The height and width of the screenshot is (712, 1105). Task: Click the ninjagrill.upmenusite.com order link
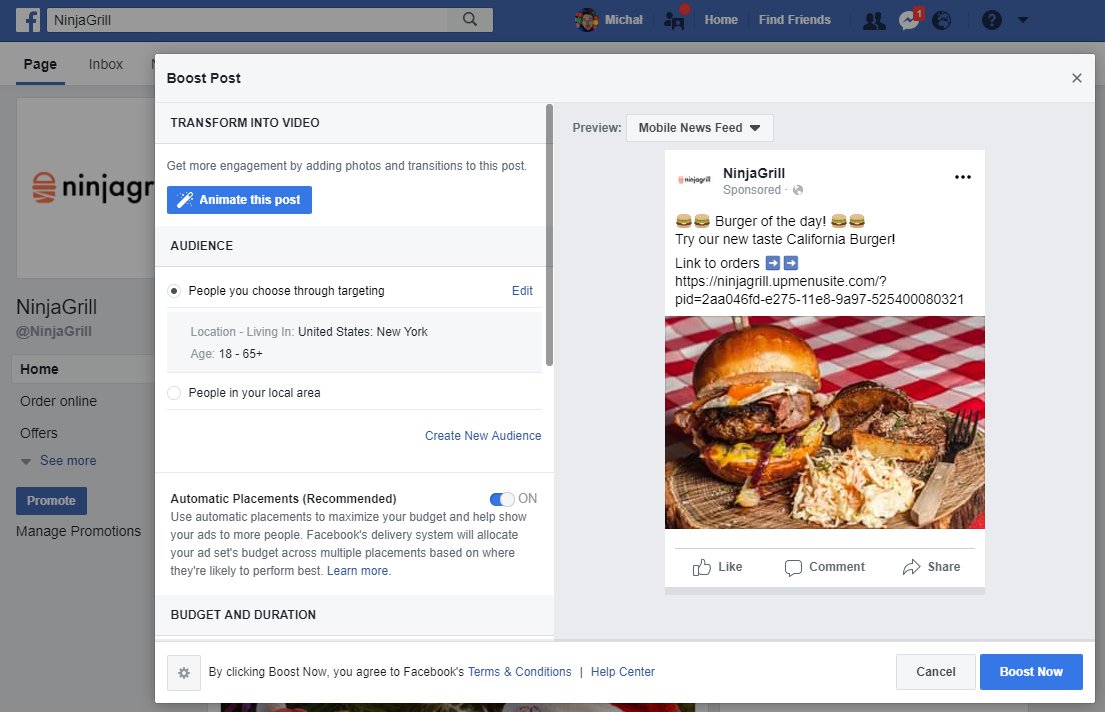(819, 290)
